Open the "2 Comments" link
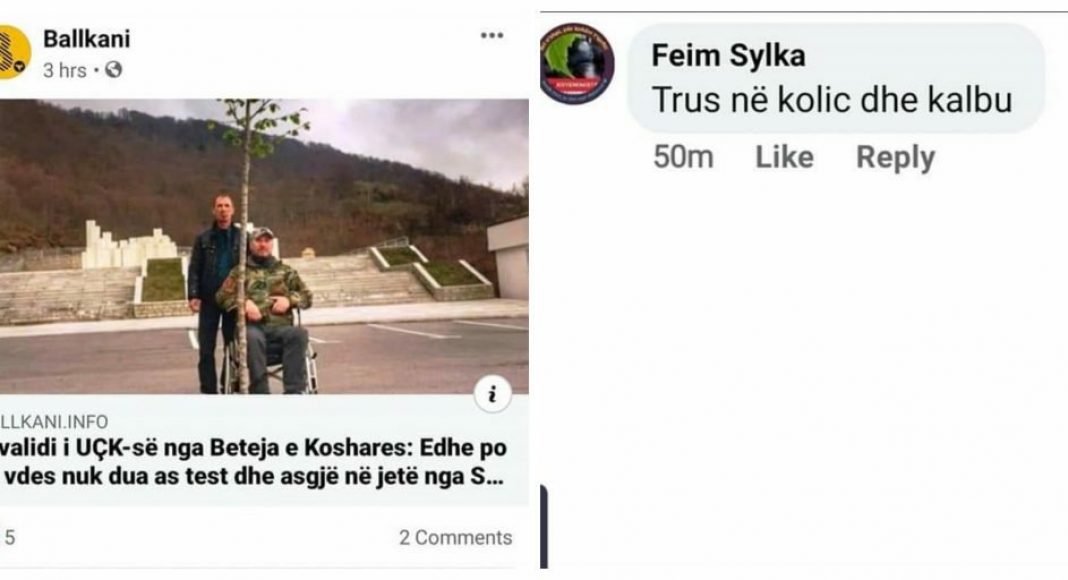This screenshot has width=1068, height=580. (455, 538)
